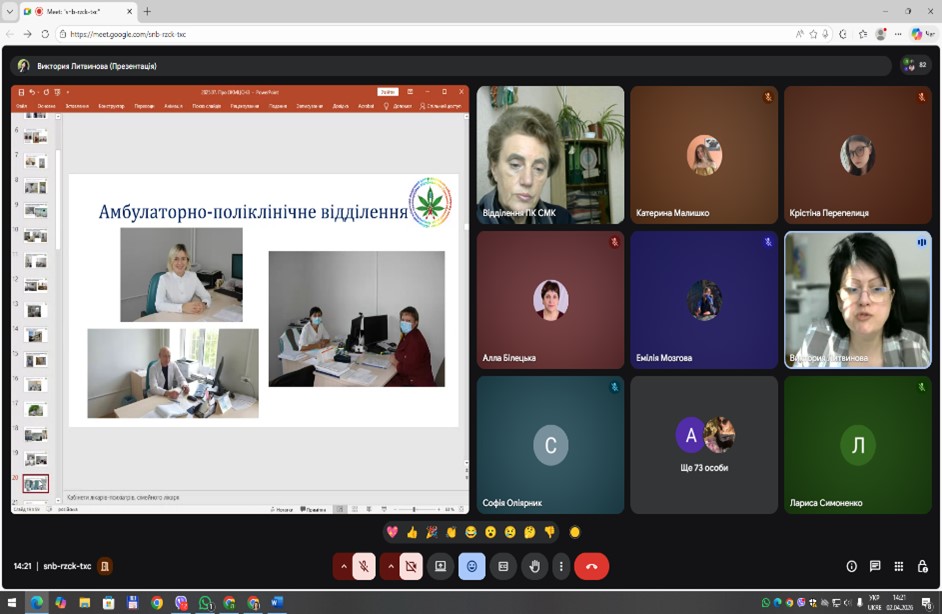Screen dimensions: 942x614
Task: Expand video settings arrow beside camera
Action: [390, 566]
